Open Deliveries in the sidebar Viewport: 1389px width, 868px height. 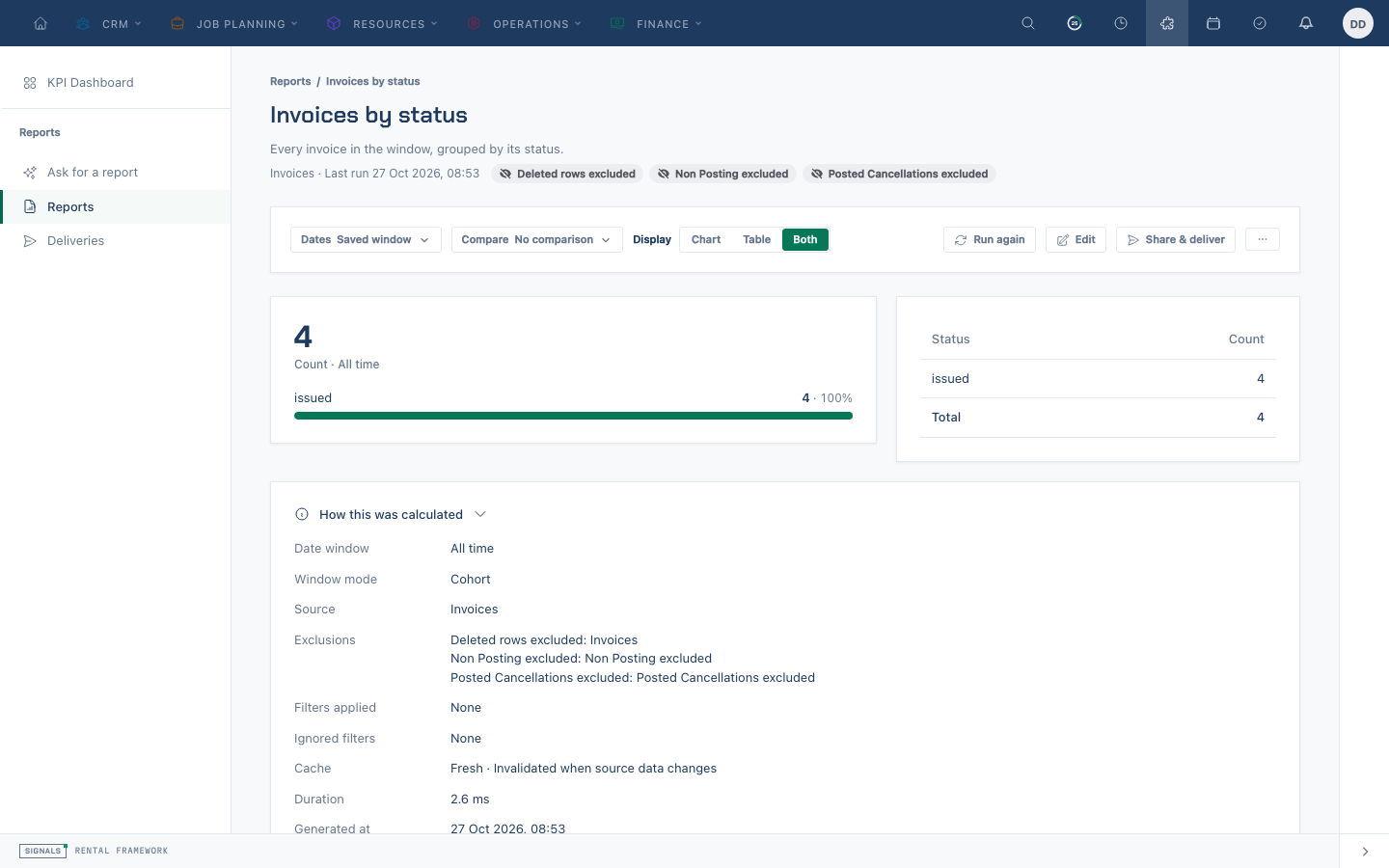[x=116, y=241]
